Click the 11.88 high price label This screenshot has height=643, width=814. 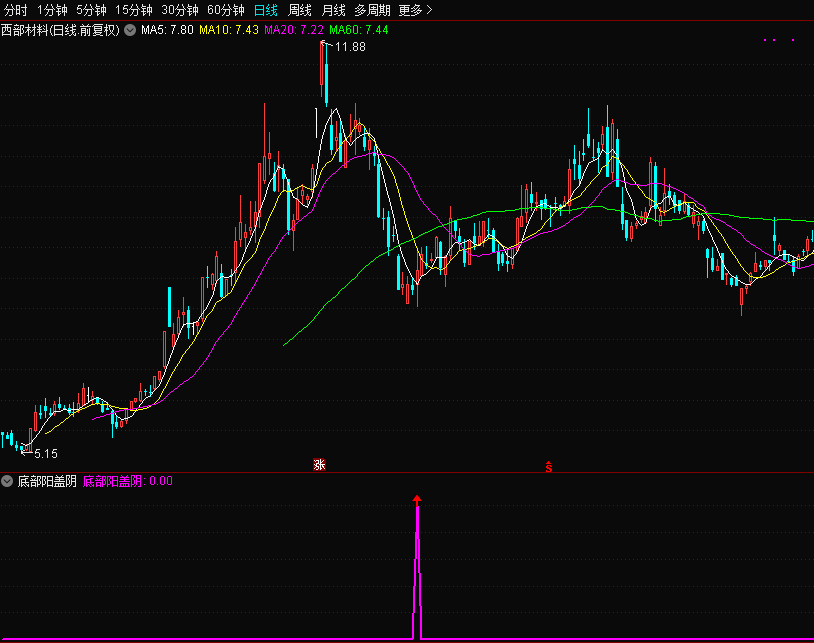coord(350,47)
